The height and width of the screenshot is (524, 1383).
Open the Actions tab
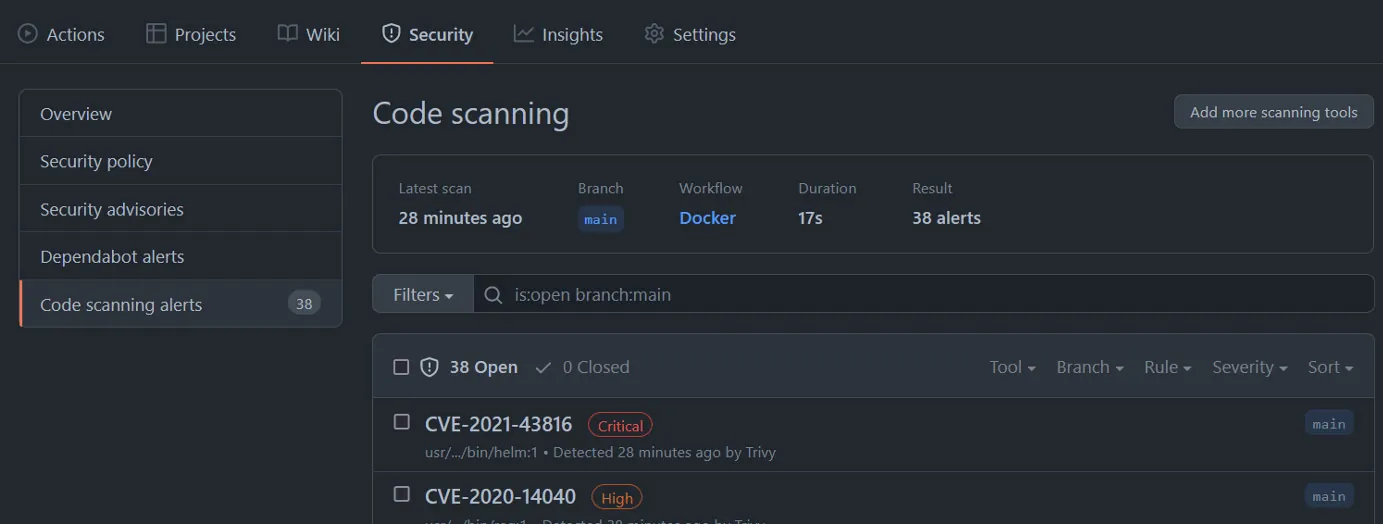[61, 34]
